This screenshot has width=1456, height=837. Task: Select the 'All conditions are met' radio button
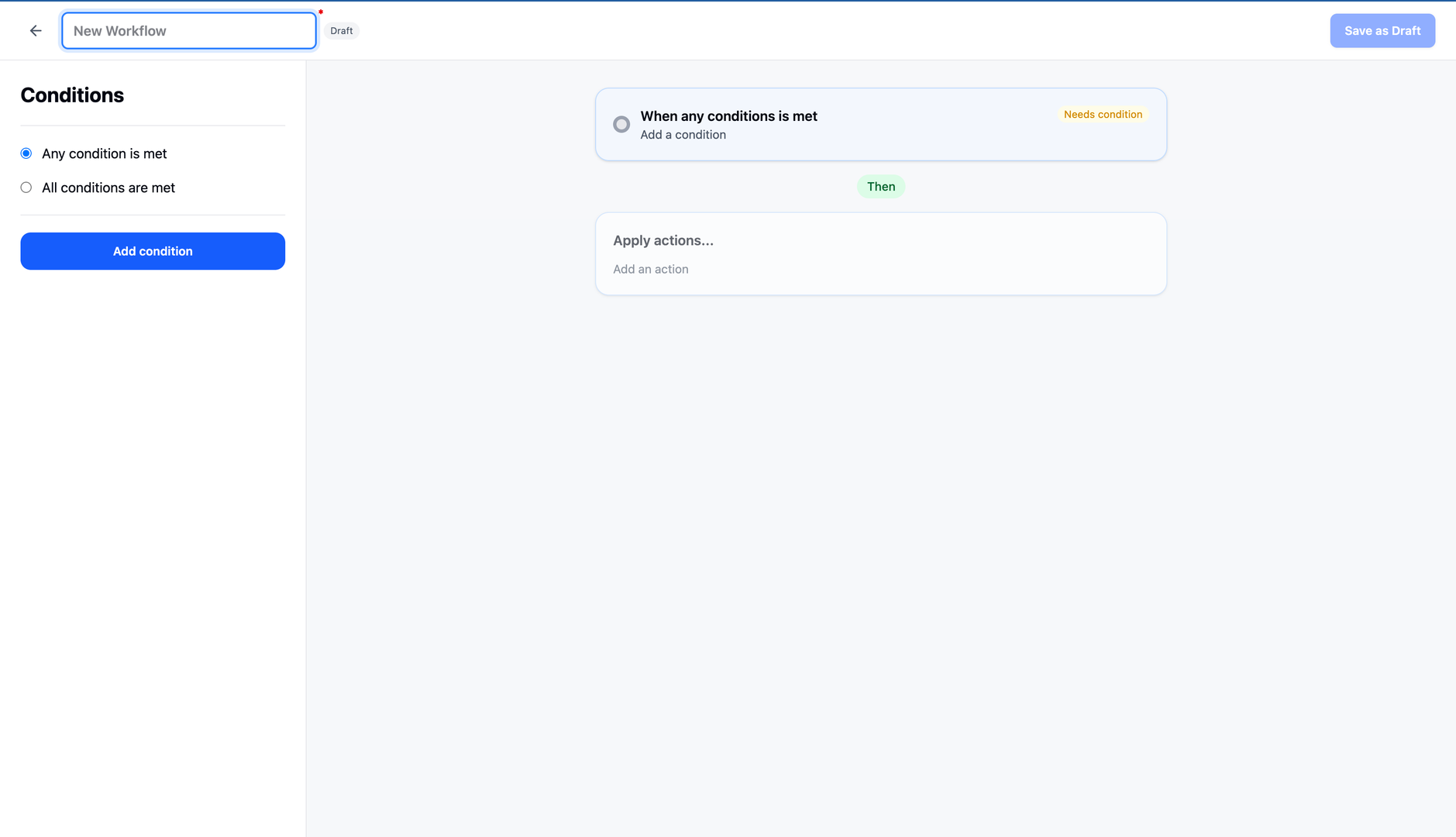click(26, 187)
